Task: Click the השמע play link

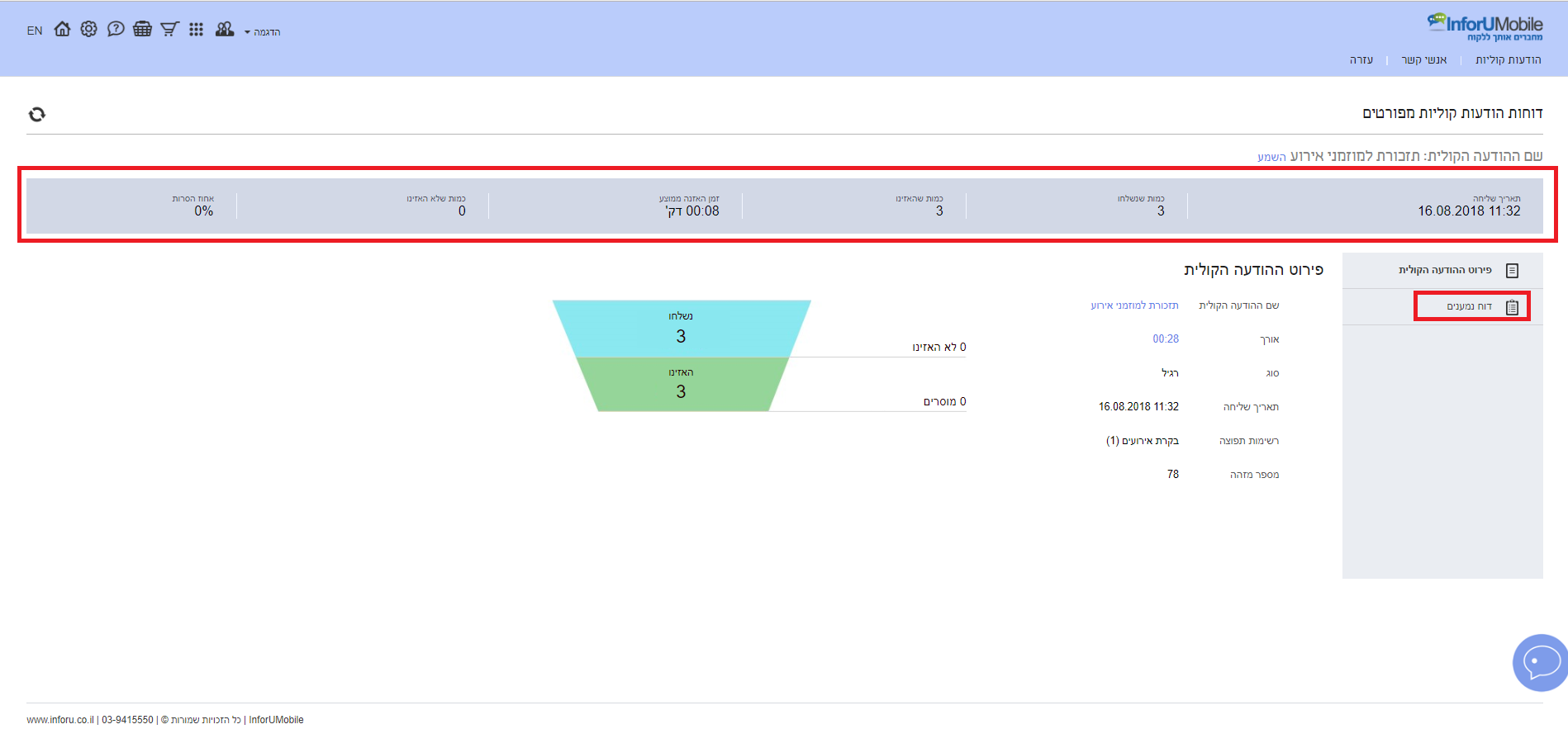Action: click(x=1271, y=157)
